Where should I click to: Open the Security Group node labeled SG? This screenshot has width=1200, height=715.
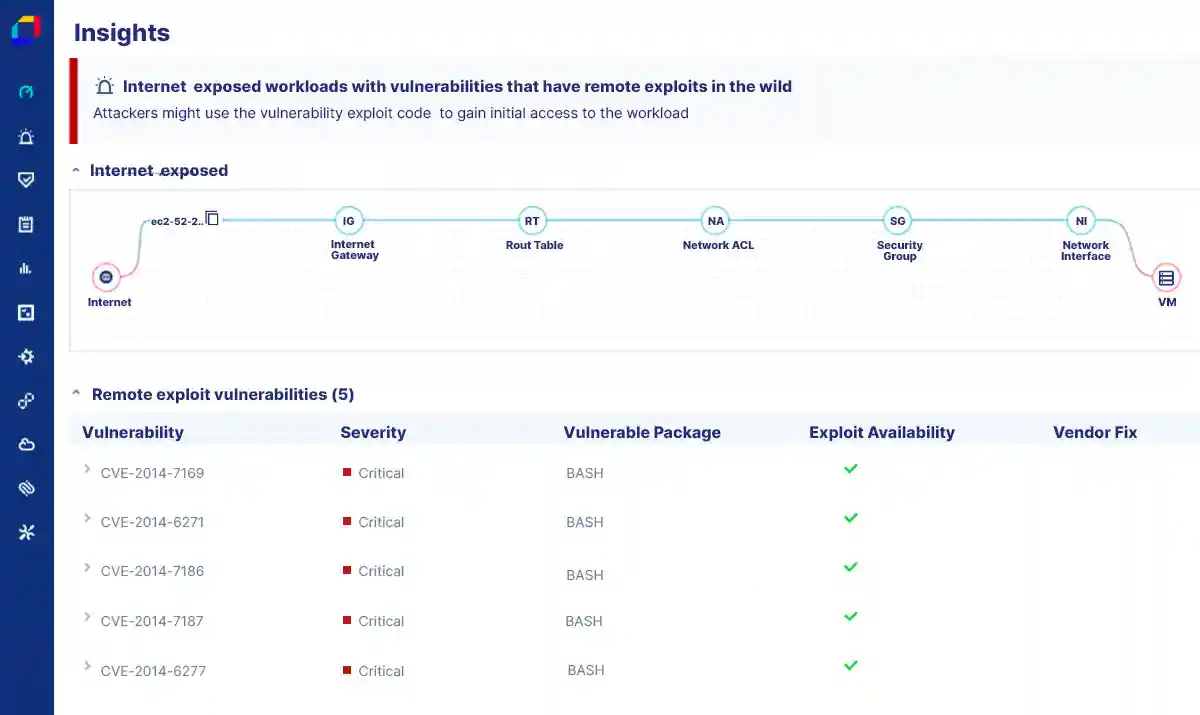pos(897,222)
